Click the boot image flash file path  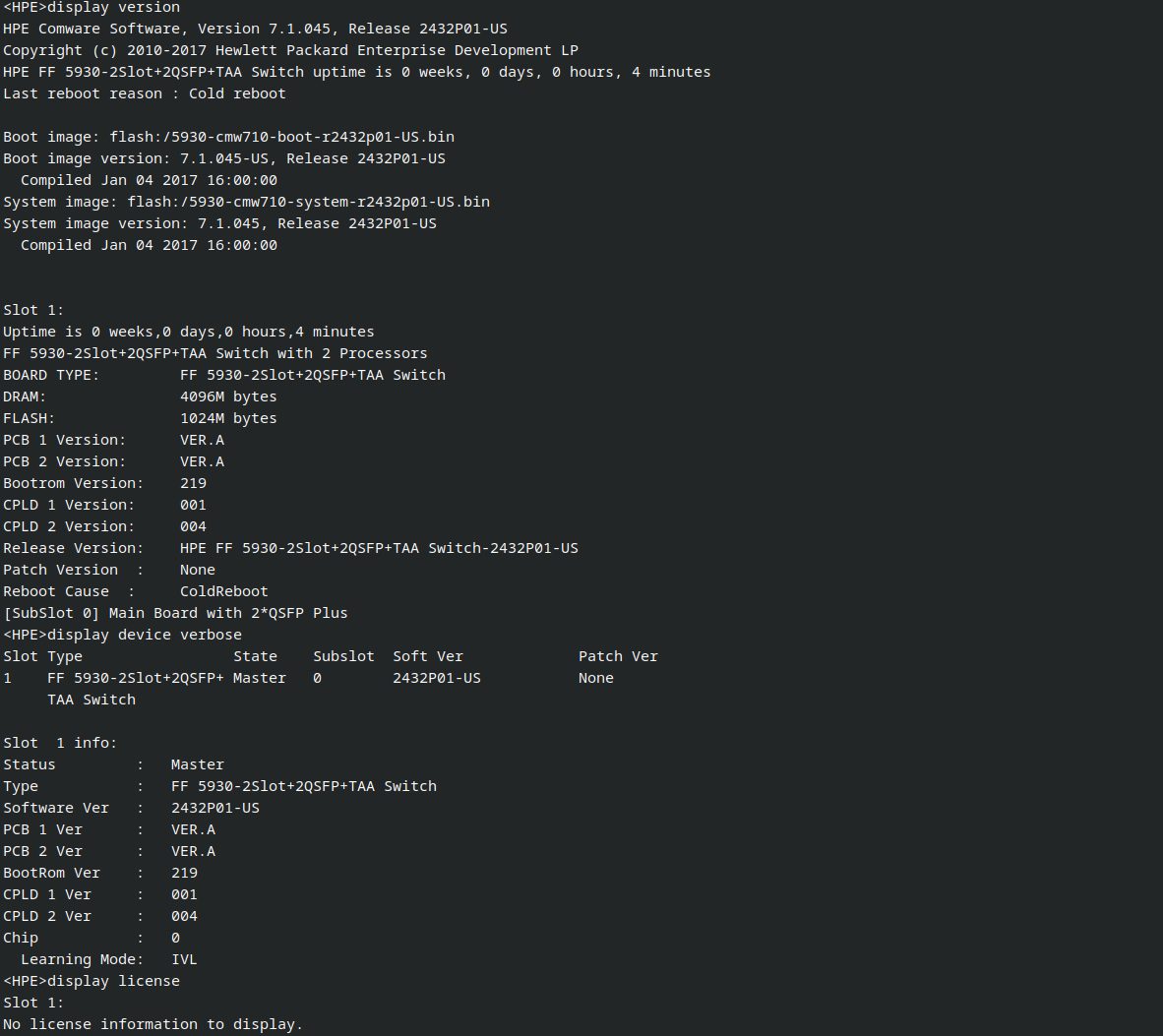281,137
